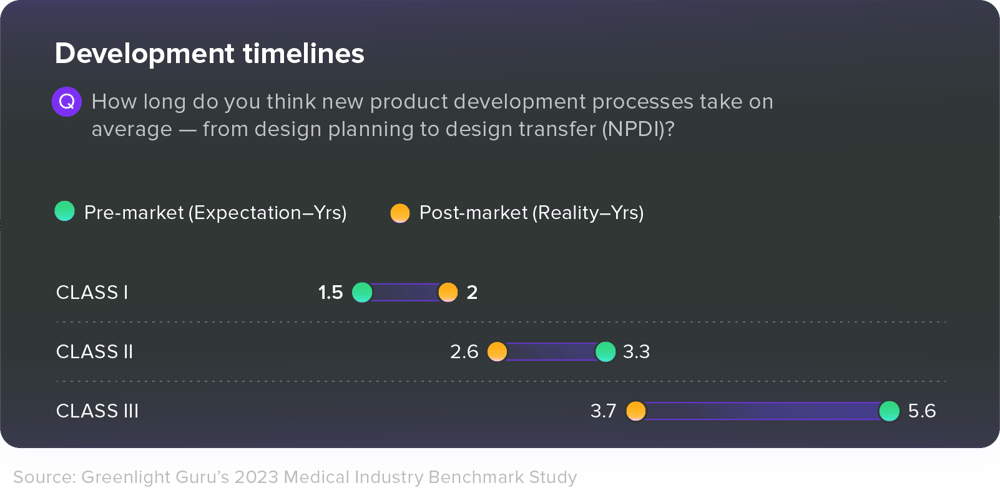Screen dimensions: 1000x488
Task: Click the value '5.6'
Action: click(922, 411)
